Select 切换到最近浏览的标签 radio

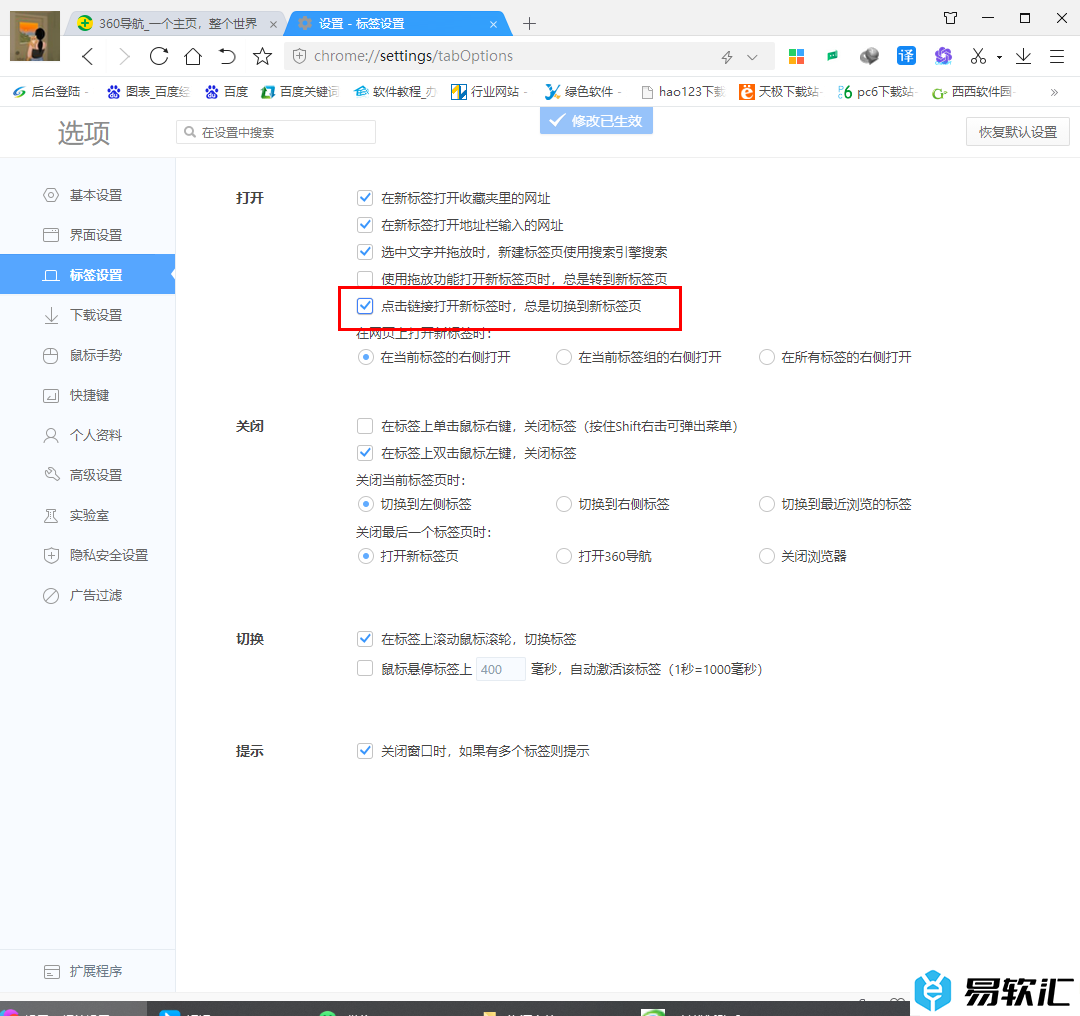767,504
